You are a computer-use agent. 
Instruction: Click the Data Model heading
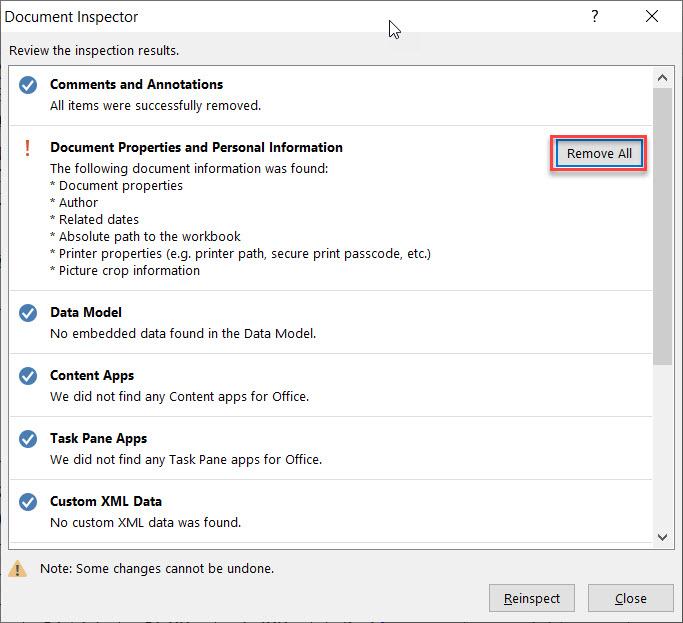coord(86,312)
